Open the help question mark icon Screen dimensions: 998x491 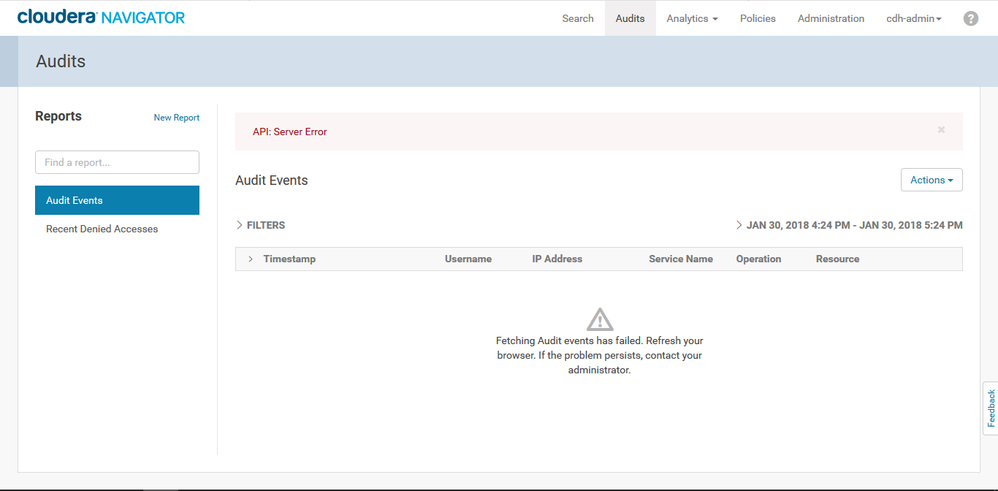(x=970, y=18)
